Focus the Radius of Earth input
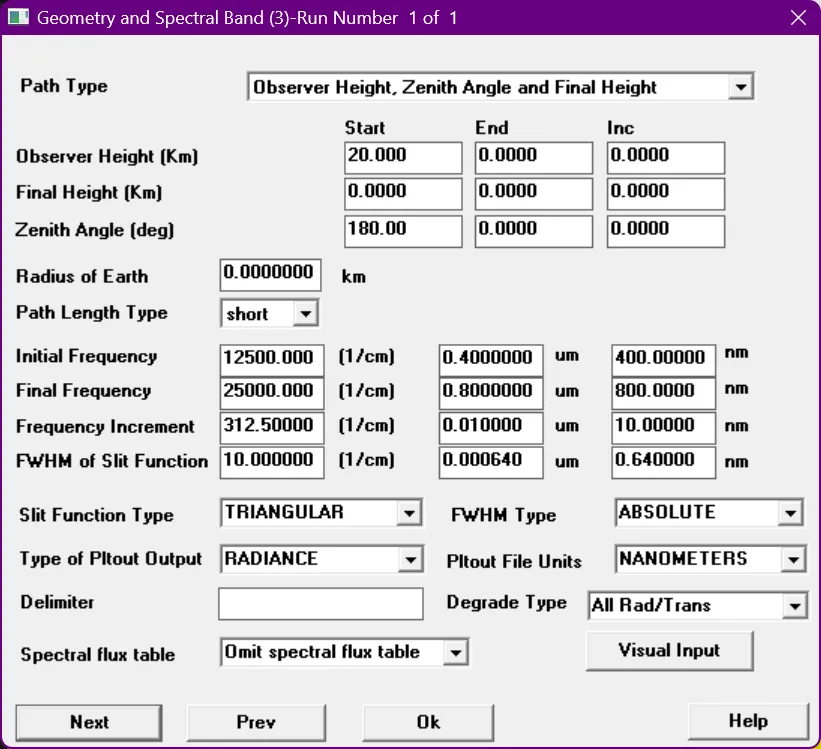The width and height of the screenshot is (821, 749). point(271,274)
